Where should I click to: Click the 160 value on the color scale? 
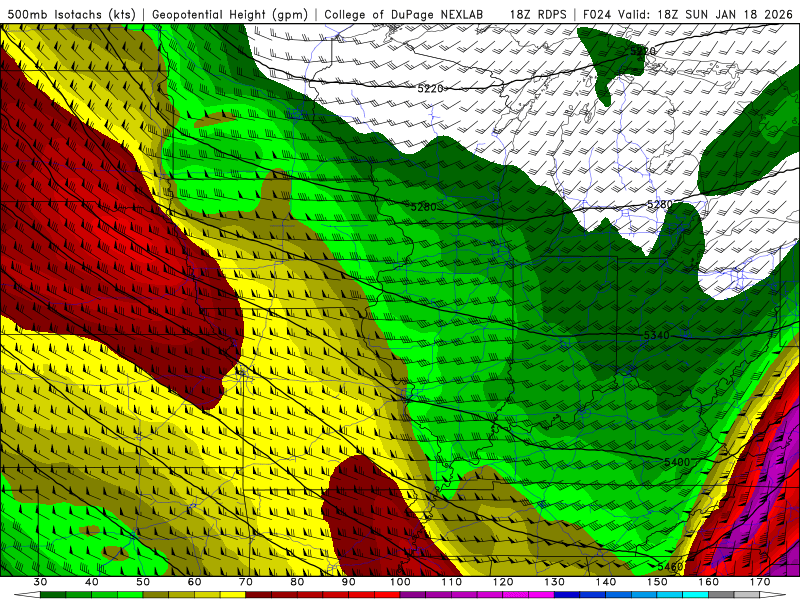709,582
